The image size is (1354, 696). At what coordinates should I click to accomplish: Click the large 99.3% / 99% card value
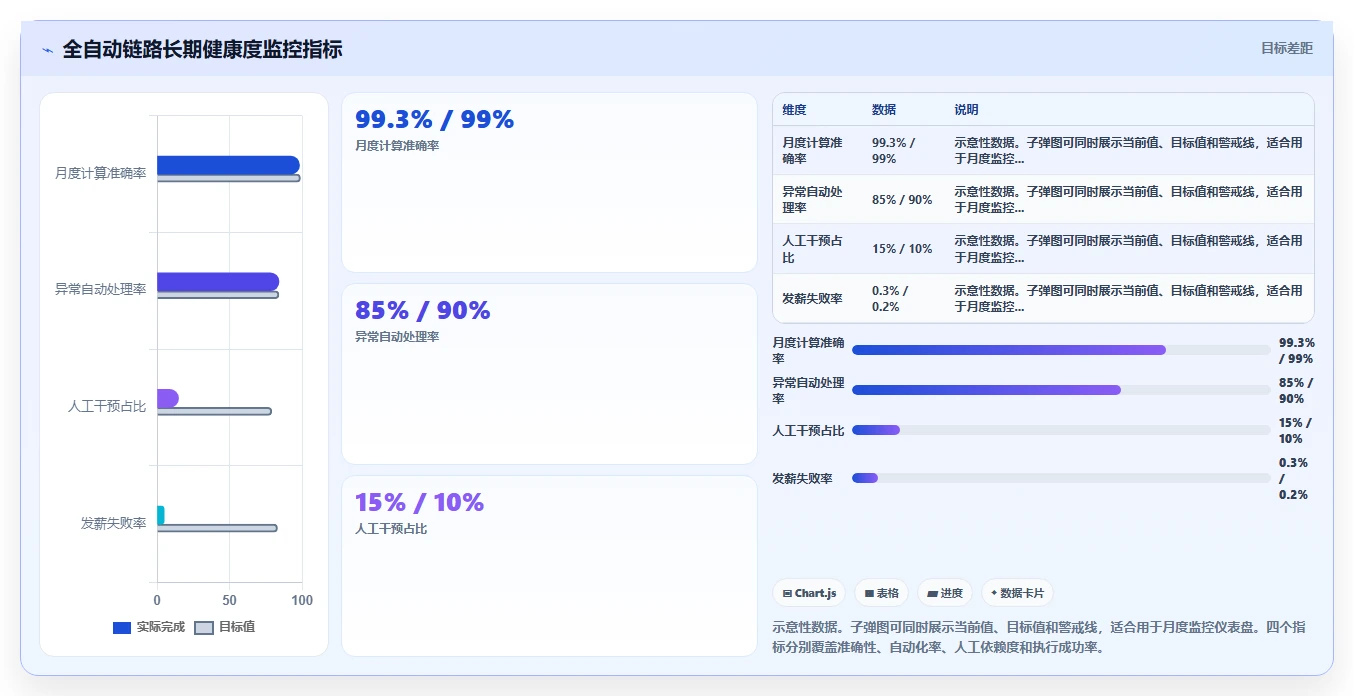(434, 120)
